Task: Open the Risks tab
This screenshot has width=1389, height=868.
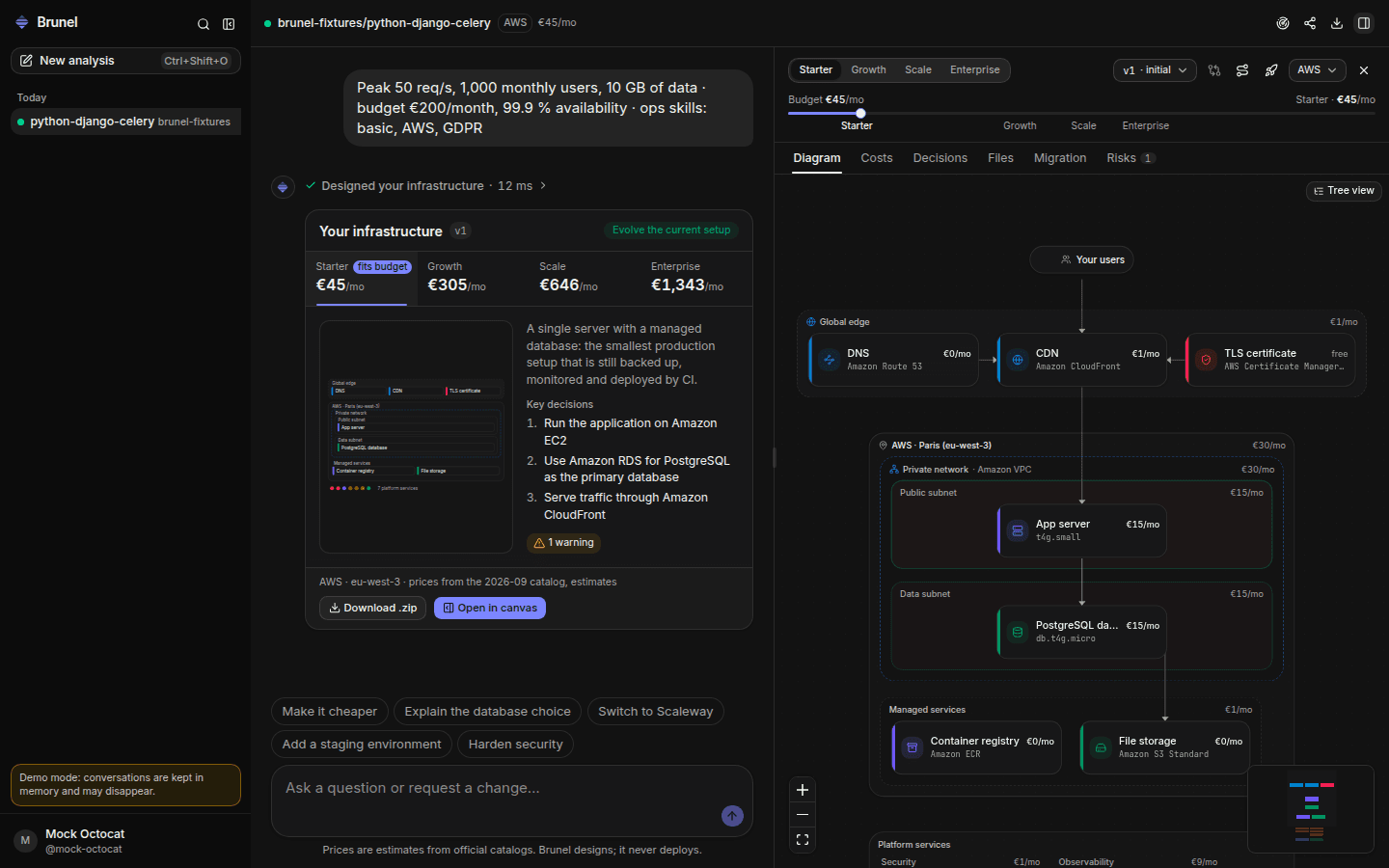Action: point(1130,158)
